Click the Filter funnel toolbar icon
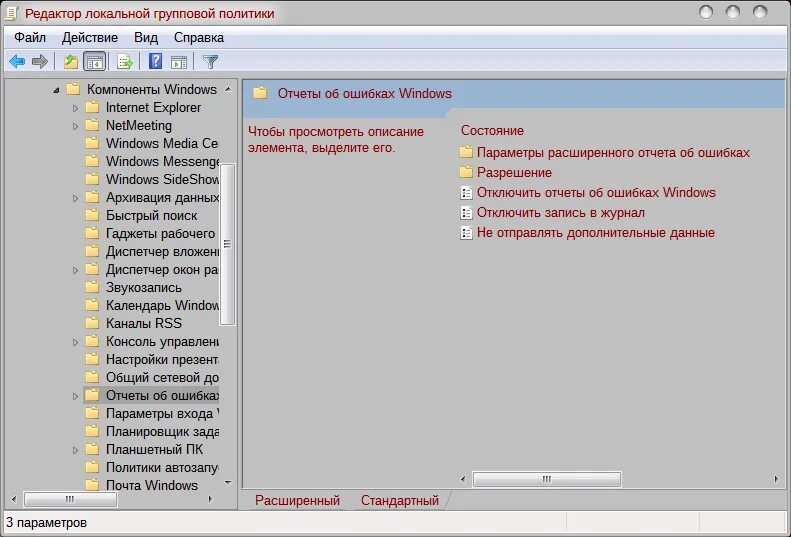791x537 pixels. click(x=210, y=62)
